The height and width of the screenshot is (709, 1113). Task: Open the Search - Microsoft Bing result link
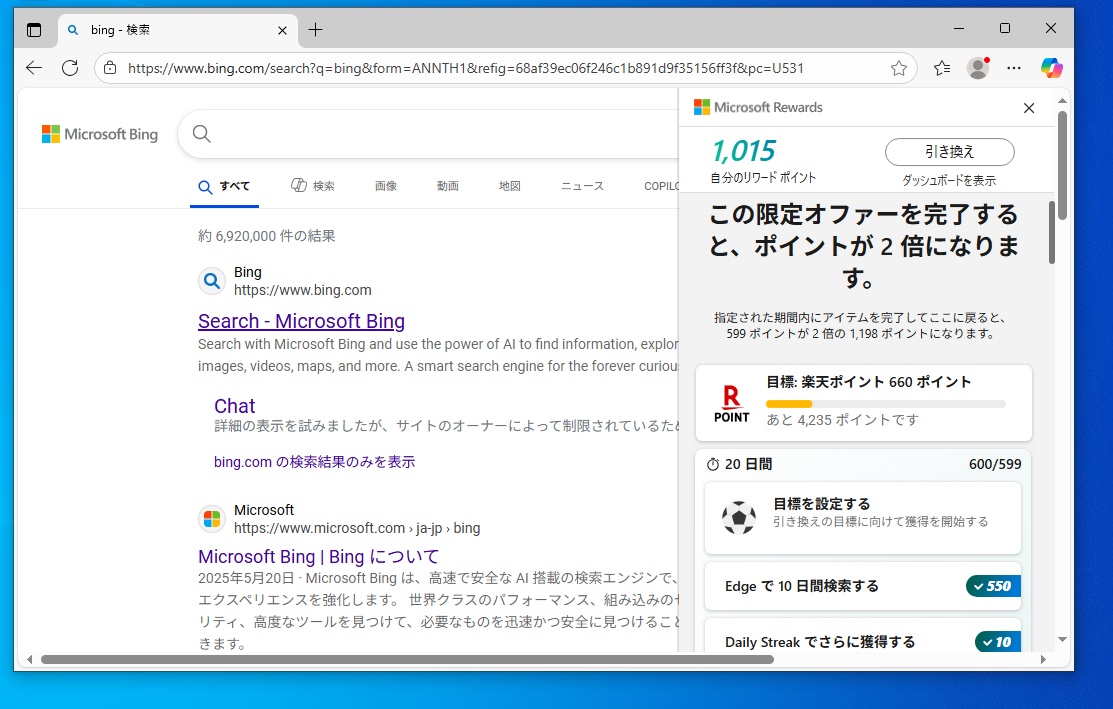302,321
